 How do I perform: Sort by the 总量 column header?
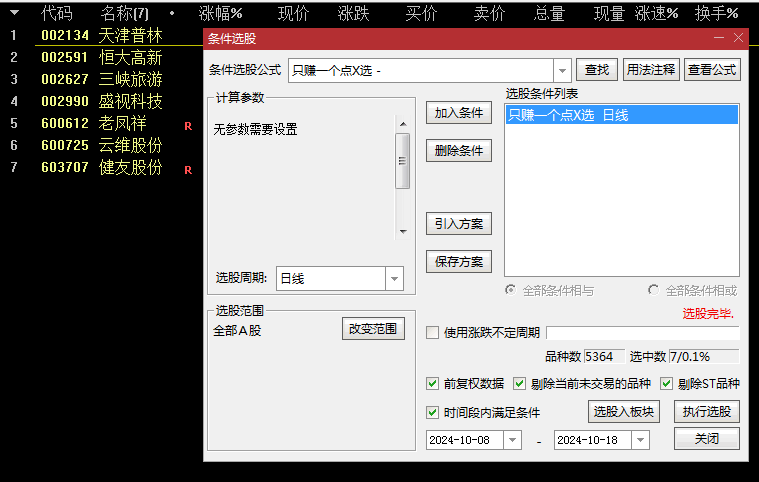[x=549, y=14]
